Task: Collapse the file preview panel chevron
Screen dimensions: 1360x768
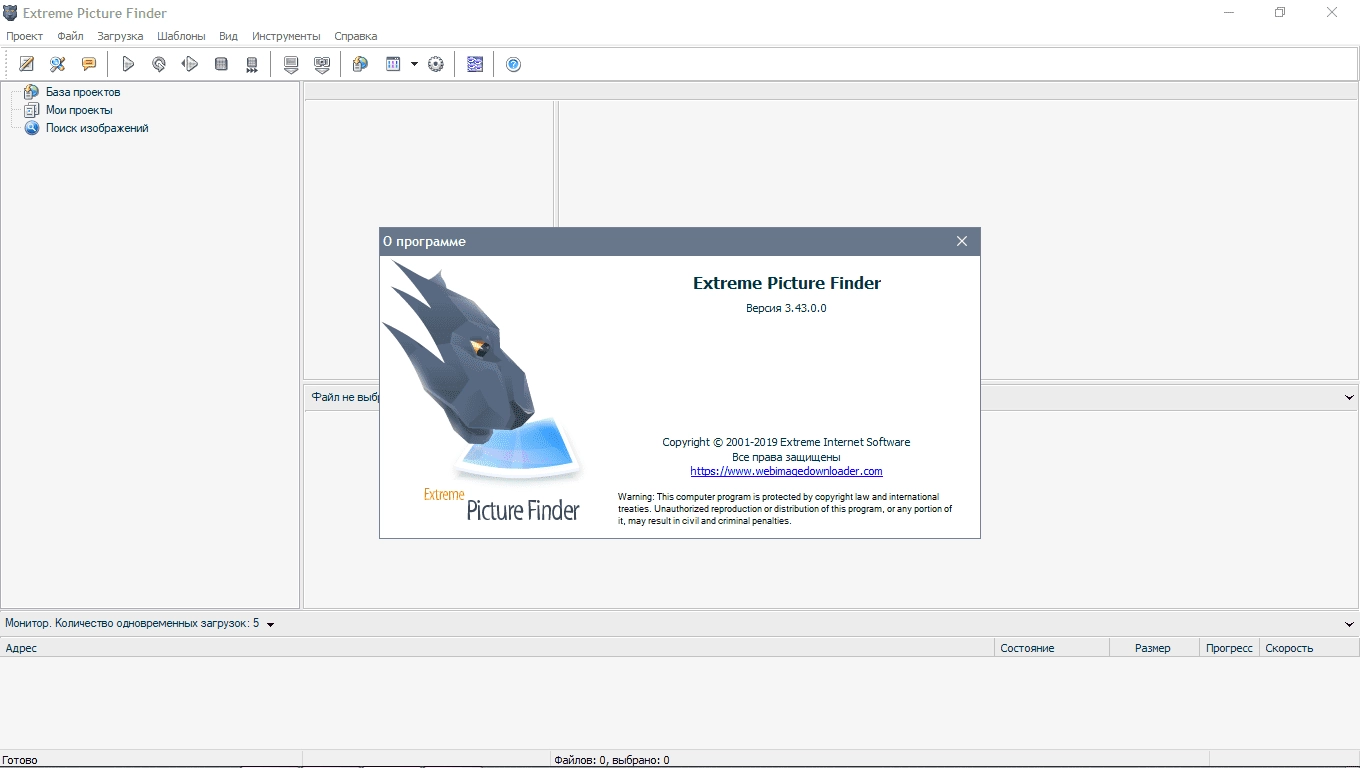Action: pos(1349,397)
